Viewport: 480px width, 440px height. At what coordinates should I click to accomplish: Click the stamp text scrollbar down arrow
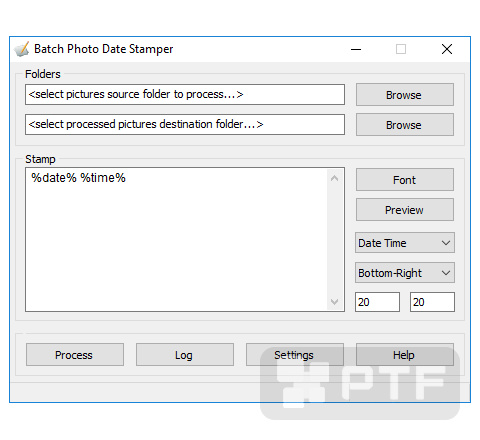click(x=335, y=302)
